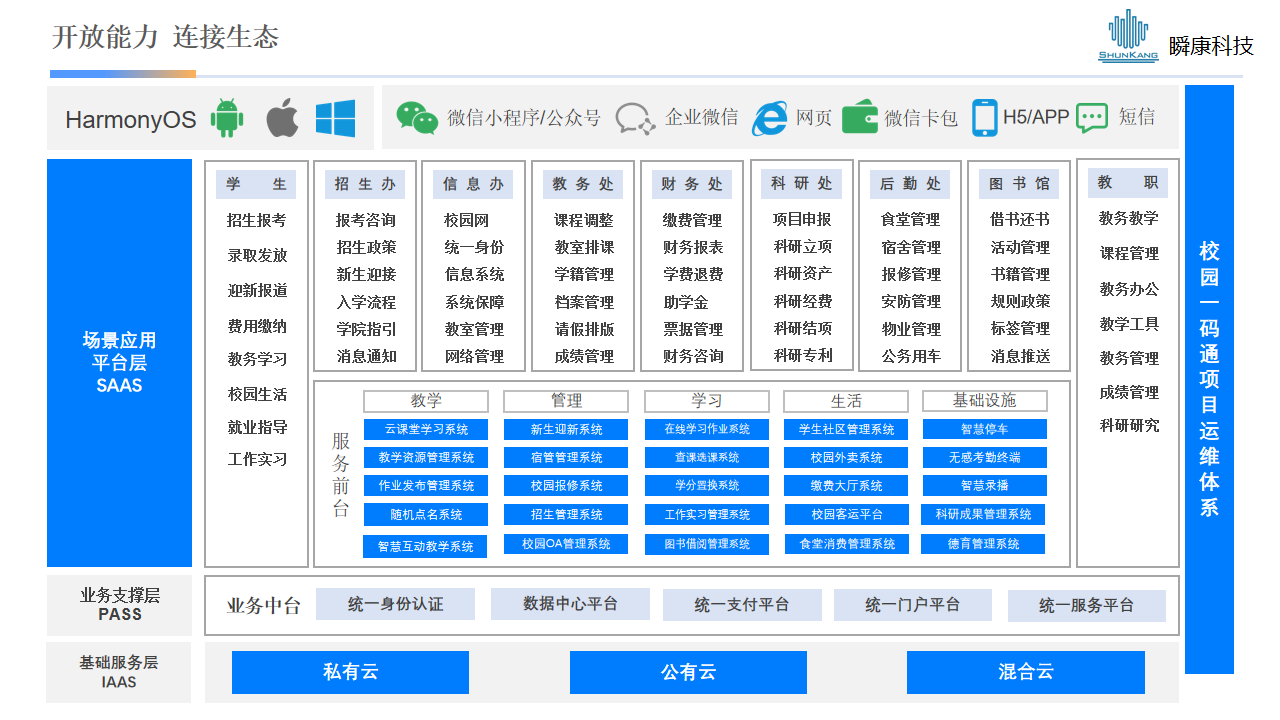Screen dimensions: 1280x720
Task: Select the 统一身份认证 platform button
Action: click(395, 604)
